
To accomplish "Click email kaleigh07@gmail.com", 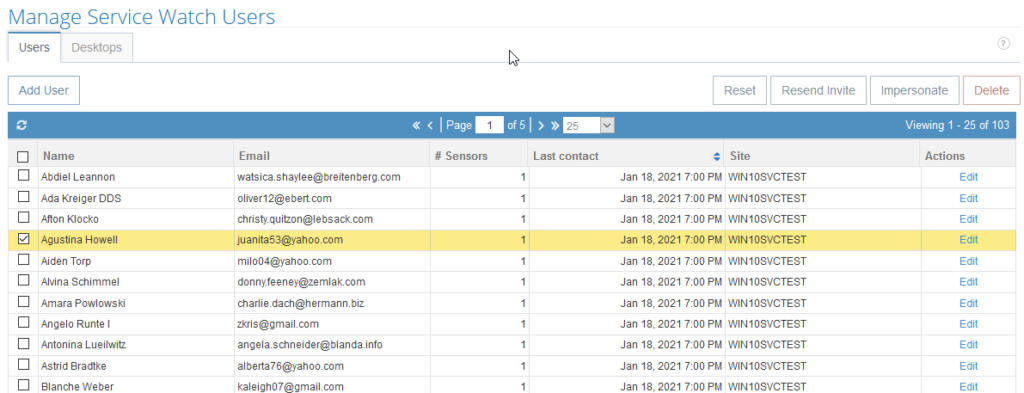I will tap(291, 386).
